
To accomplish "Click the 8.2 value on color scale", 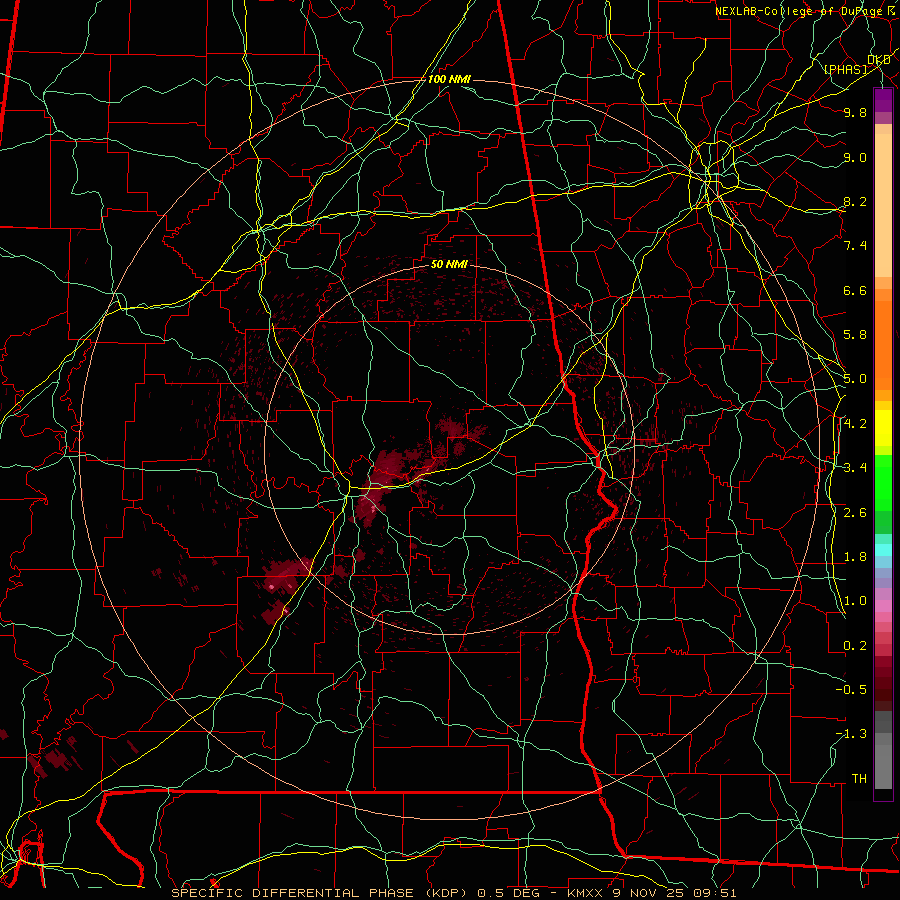I will 855,201.
